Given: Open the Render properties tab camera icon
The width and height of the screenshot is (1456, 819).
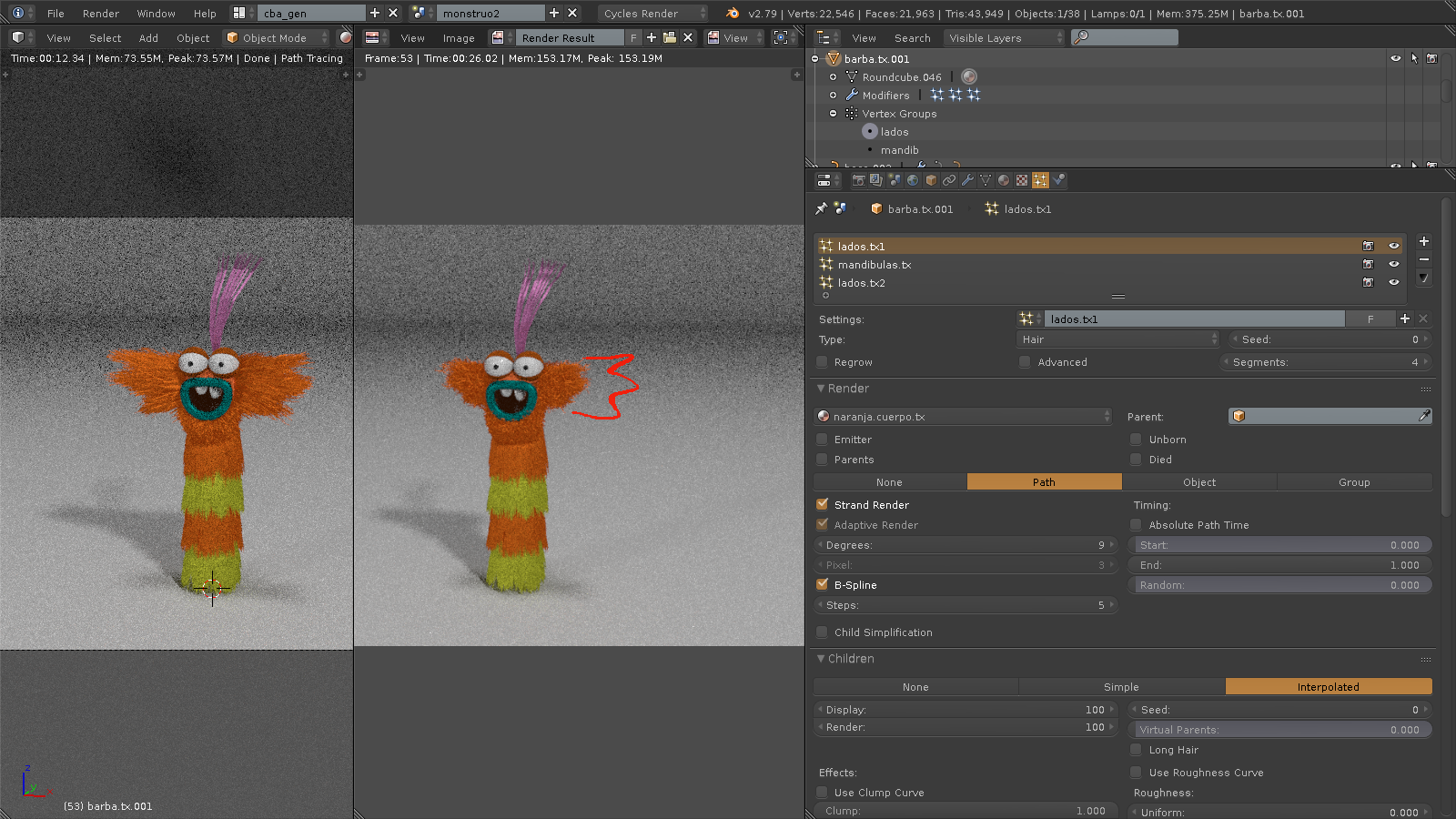Looking at the screenshot, I should 858,180.
